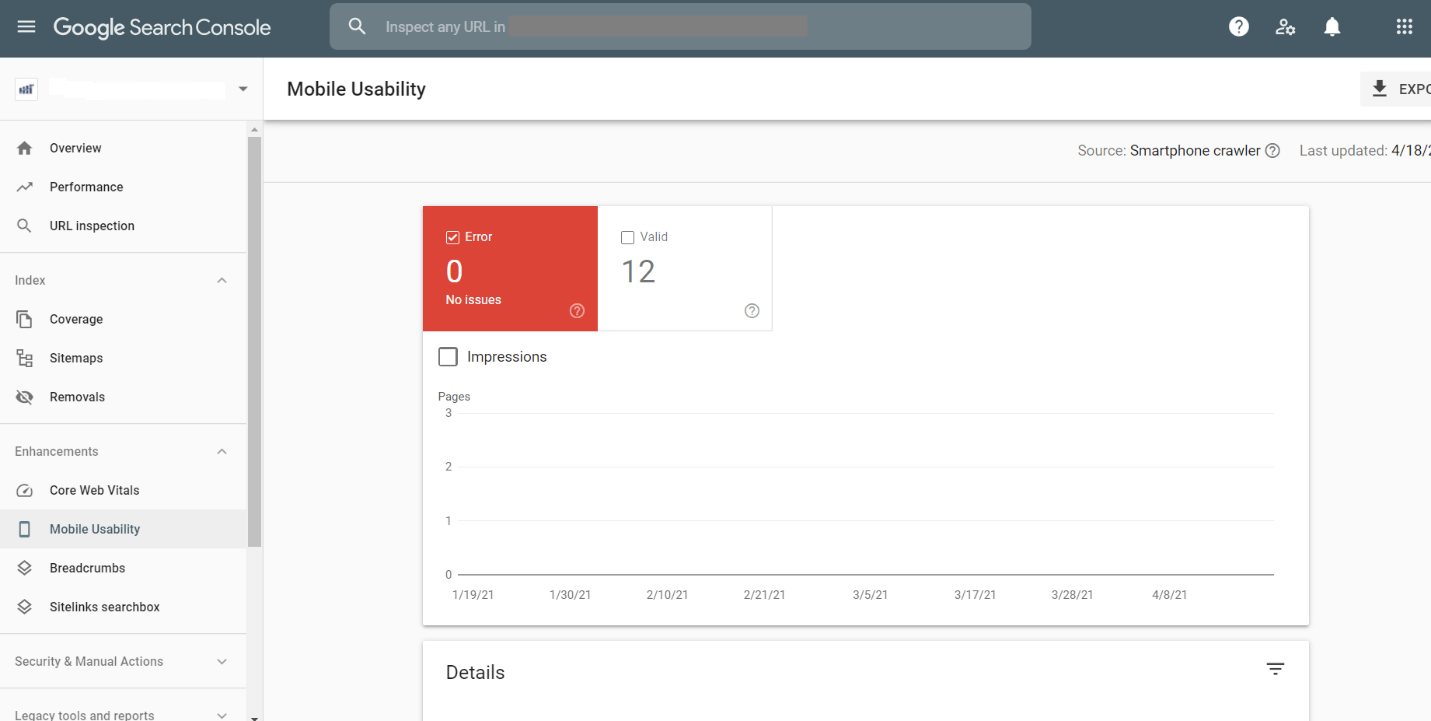Image resolution: width=1431 pixels, height=721 pixels.
Task: Collapse the Index section
Action: (221, 280)
